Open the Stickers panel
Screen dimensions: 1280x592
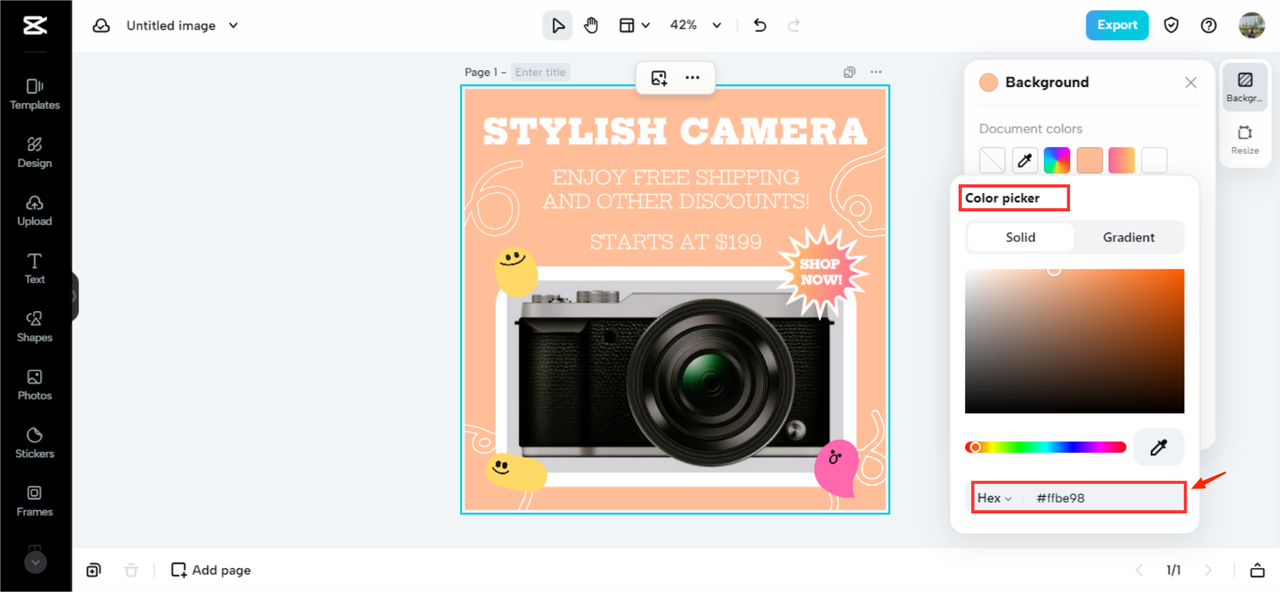[35, 442]
